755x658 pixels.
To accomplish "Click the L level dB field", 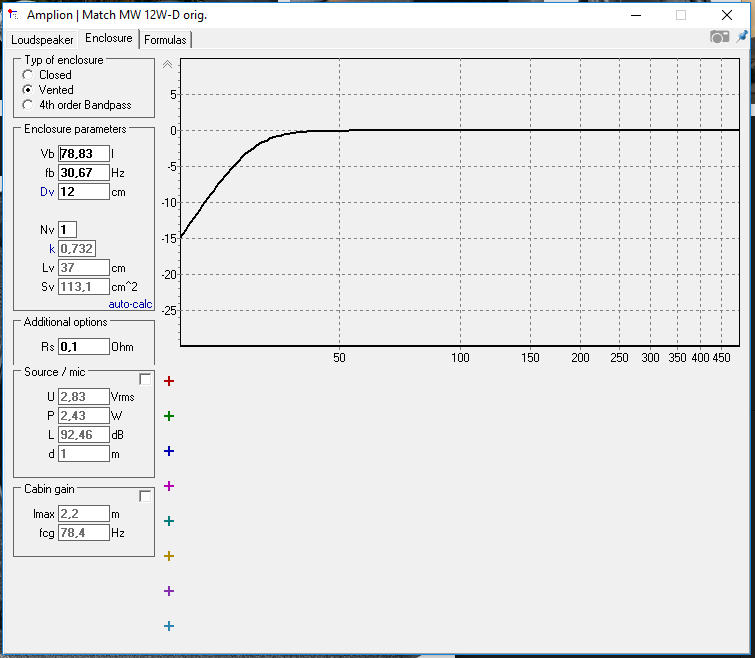I will (84, 435).
